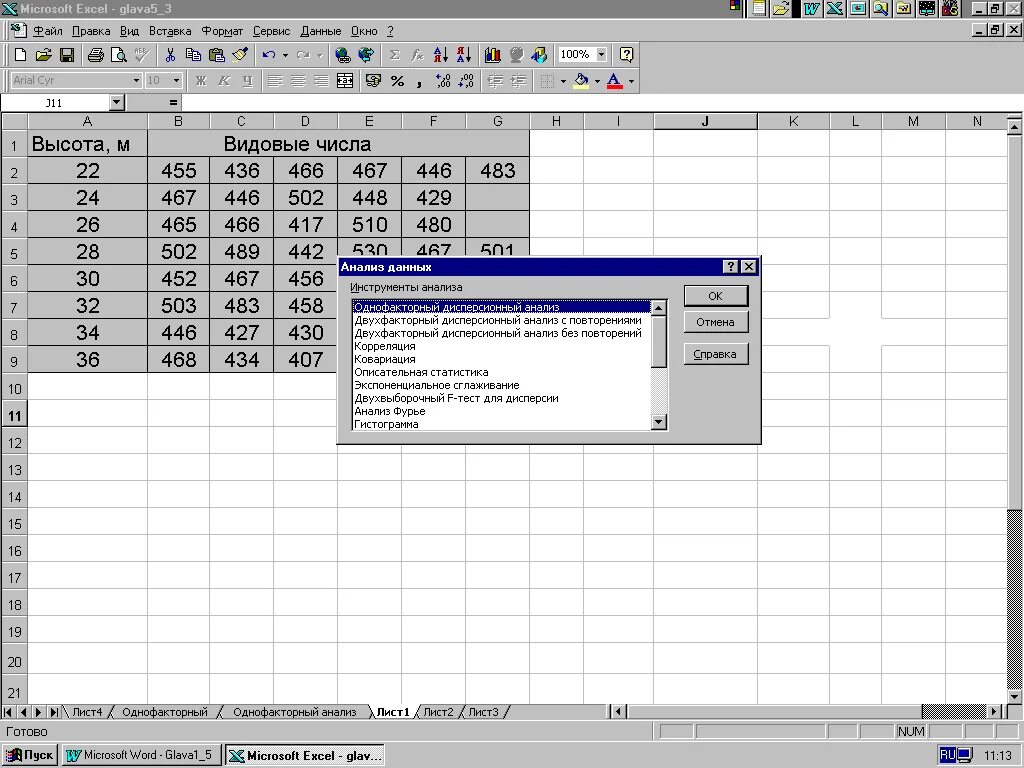Expand the font size dropdown
The height and width of the screenshot is (768, 1024).
(x=176, y=80)
